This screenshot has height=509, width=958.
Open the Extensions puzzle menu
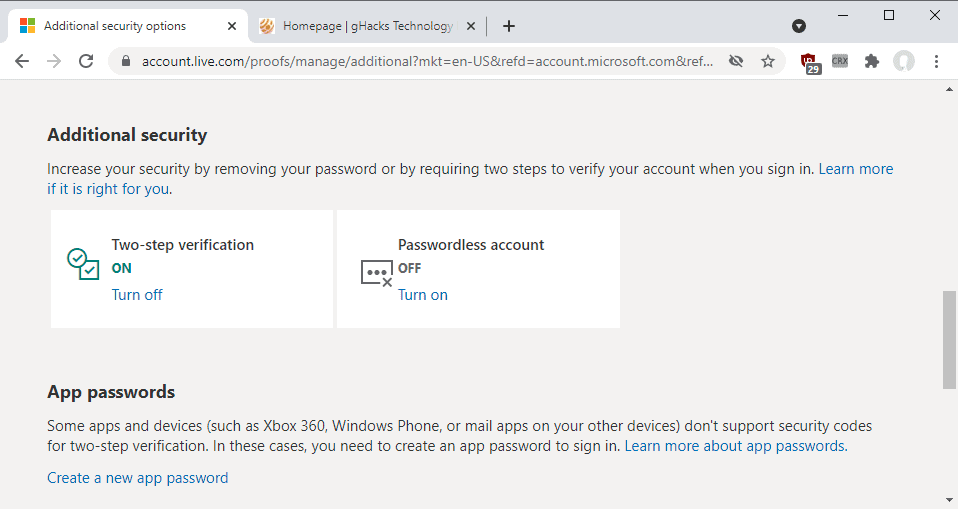pos(872,61)
